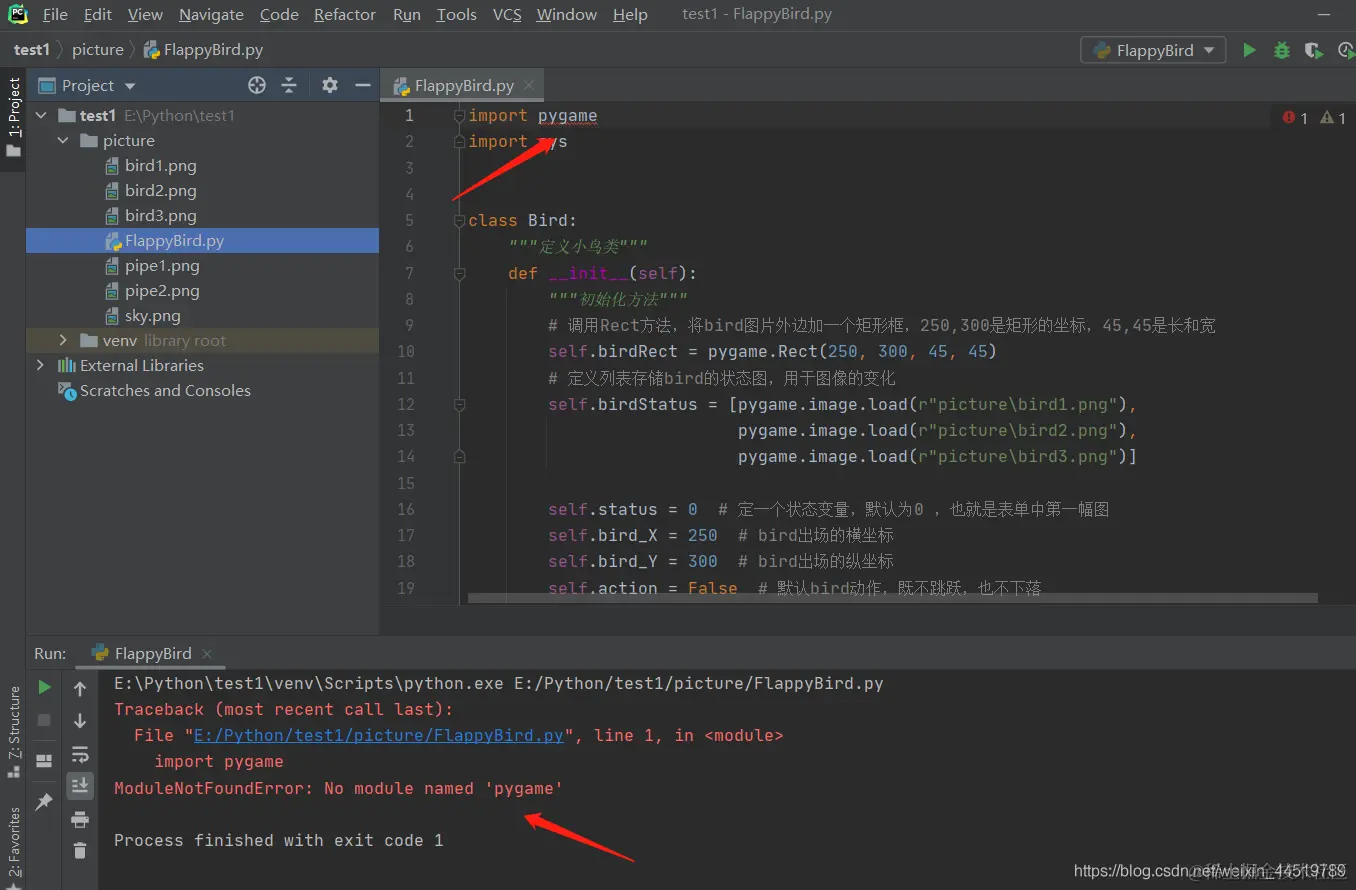1356x890 pixels.
Task: Fold the class Bird block gutter marker
Action: 459,220
